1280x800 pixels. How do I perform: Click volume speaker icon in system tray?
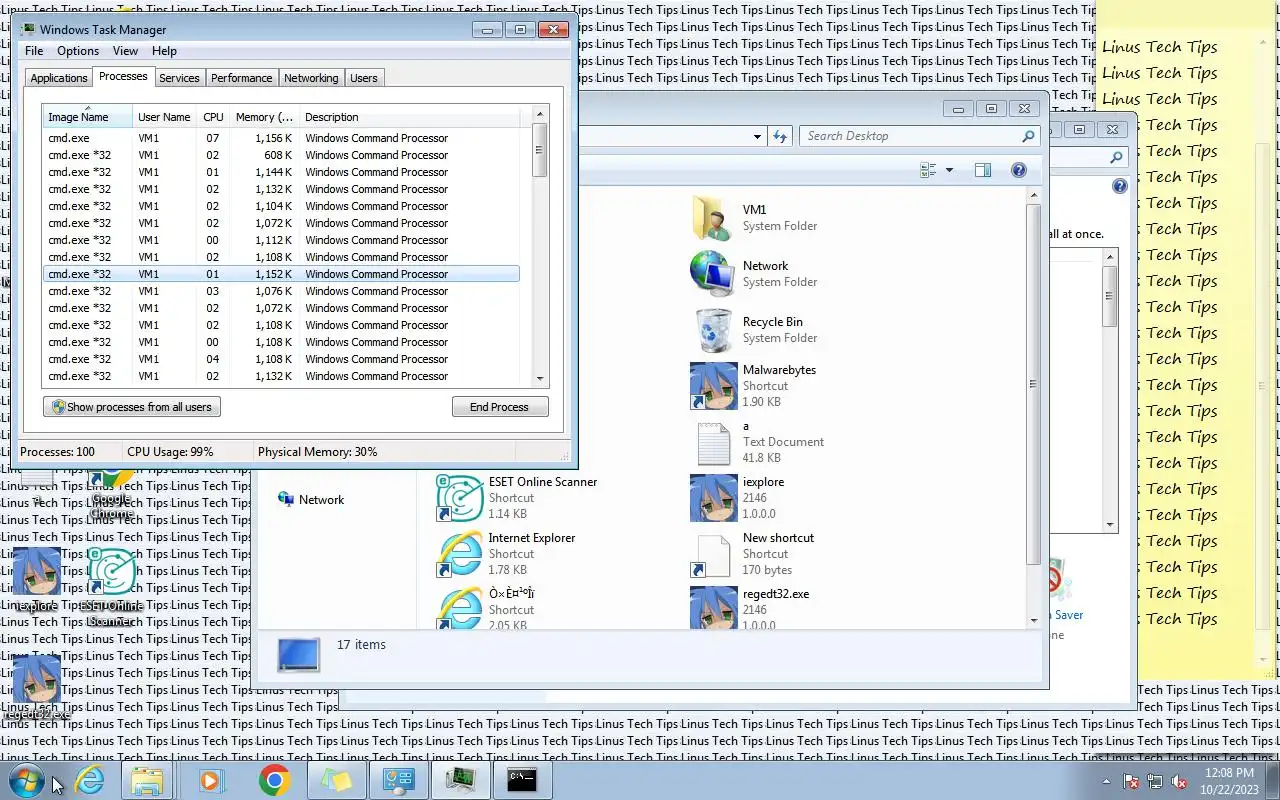[x=1180, y=781]
